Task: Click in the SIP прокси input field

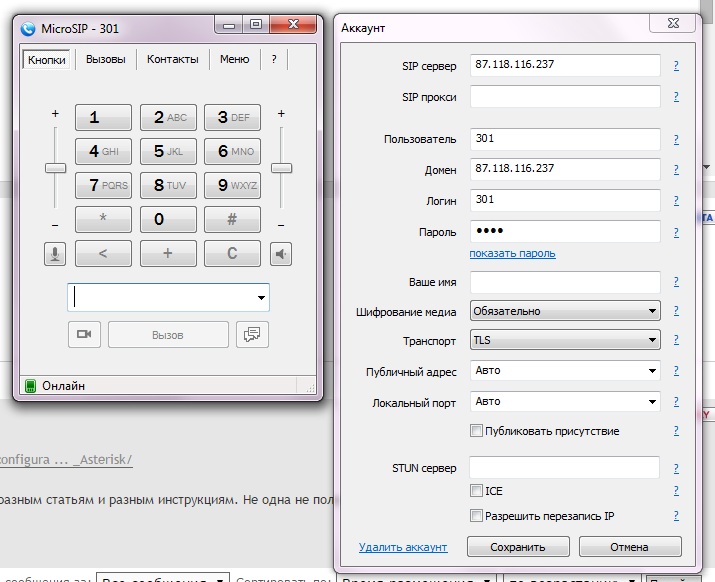Action: [565, 96]
